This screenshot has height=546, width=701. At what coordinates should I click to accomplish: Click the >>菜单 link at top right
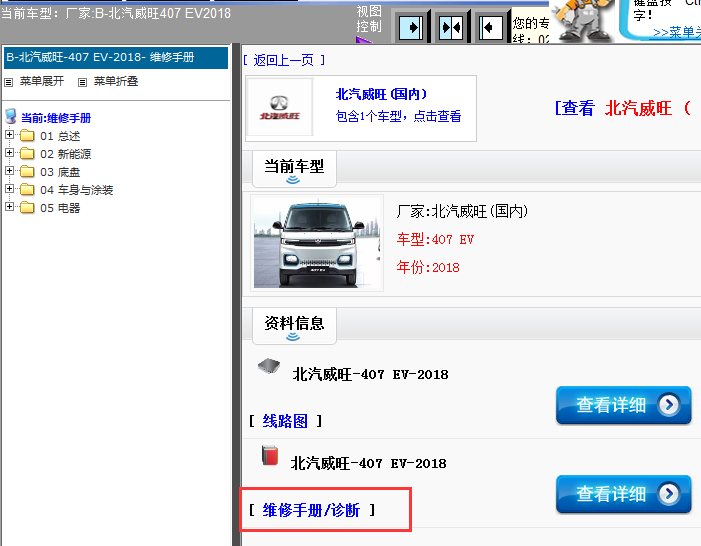677,32
